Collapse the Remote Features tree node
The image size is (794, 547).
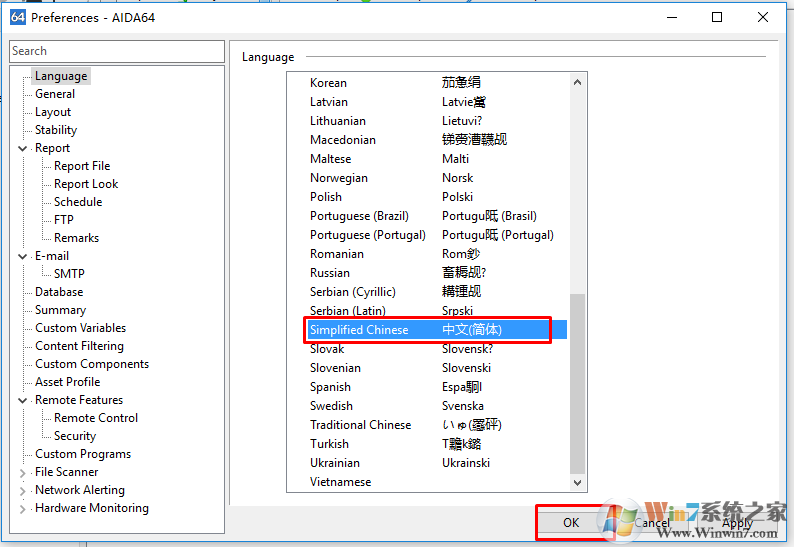point(22,401)
